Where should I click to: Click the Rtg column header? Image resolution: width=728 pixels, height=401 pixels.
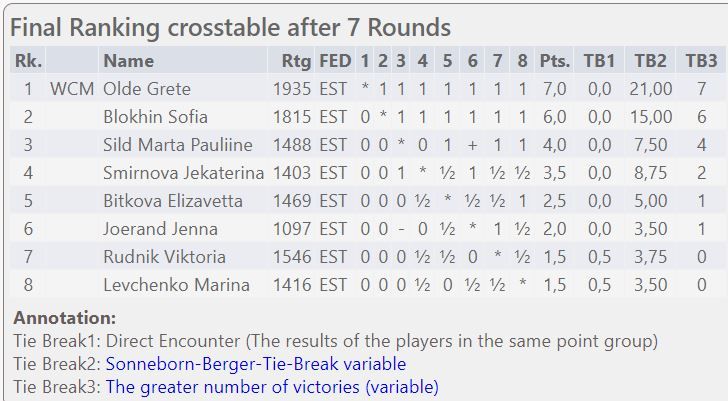(x=296, y=61)
